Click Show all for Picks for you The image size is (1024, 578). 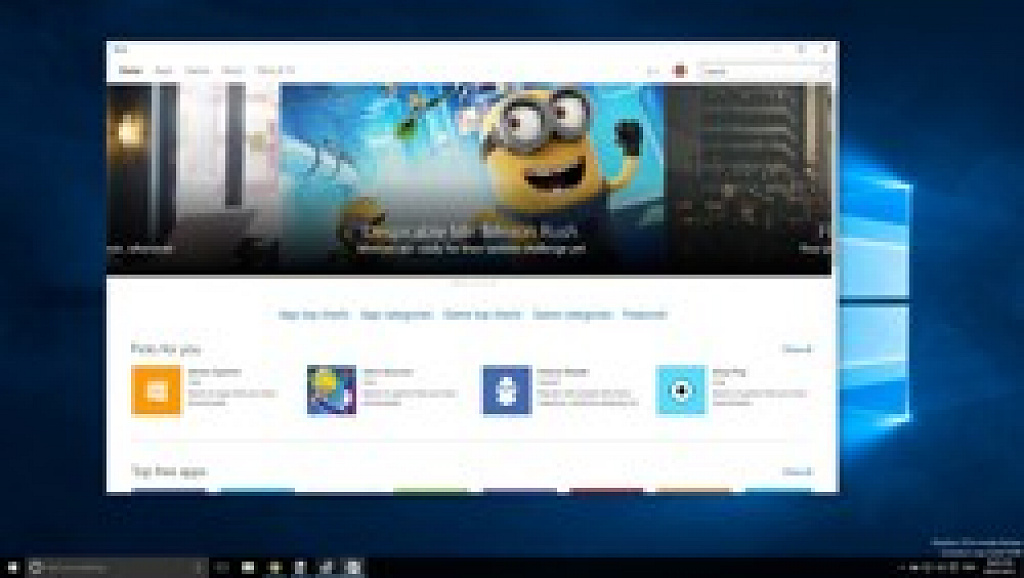click(x=797, y=349)
